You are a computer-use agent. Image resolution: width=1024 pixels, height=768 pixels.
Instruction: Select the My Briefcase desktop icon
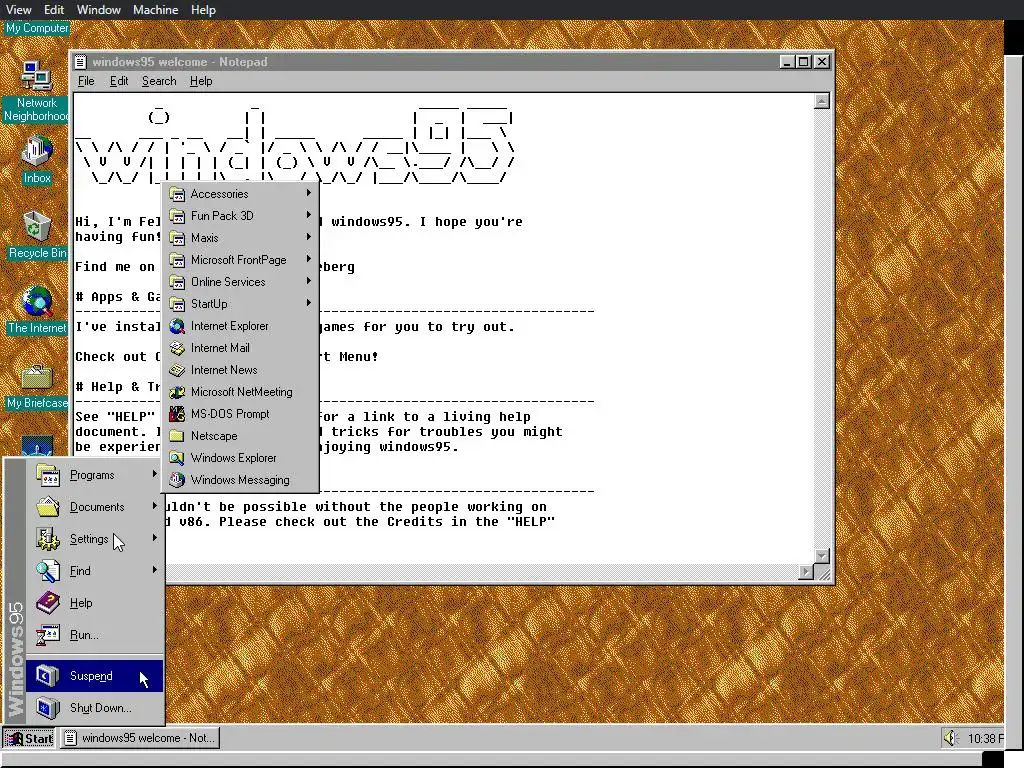coord(37,377)
